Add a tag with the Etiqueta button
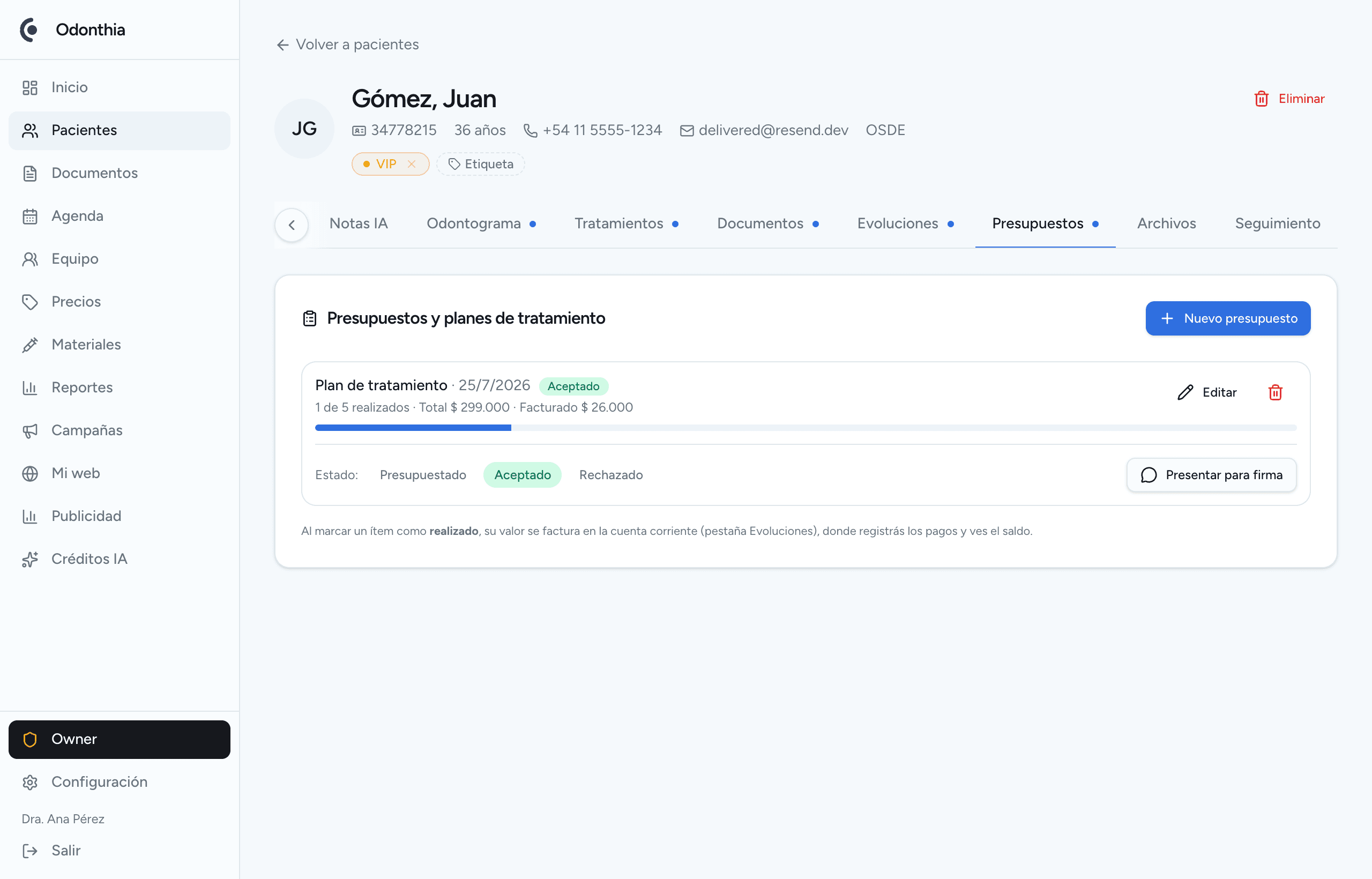 tap(481, 164)
